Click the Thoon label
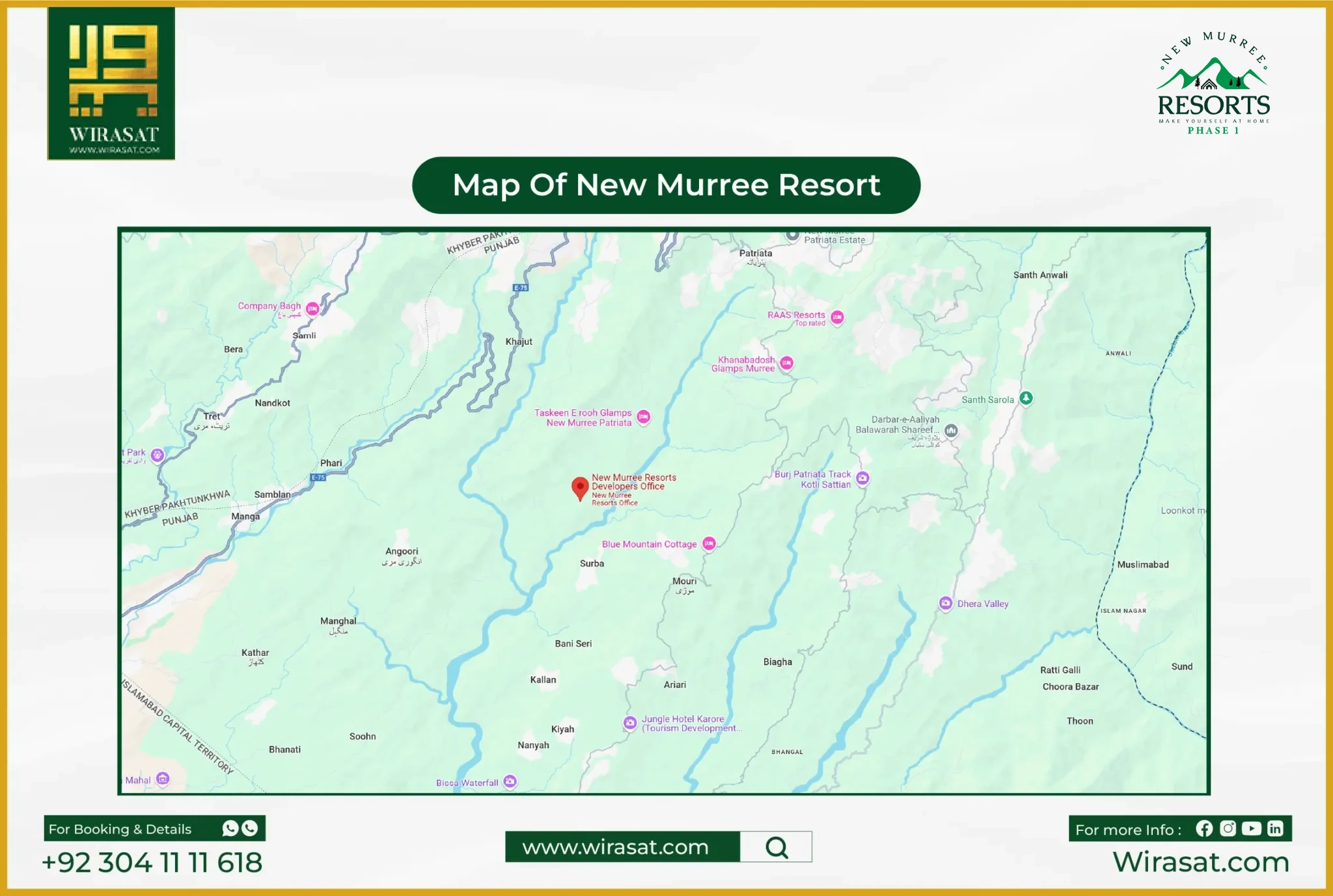The width and height of the screenshot is (1333, 896). (1080, 721)
